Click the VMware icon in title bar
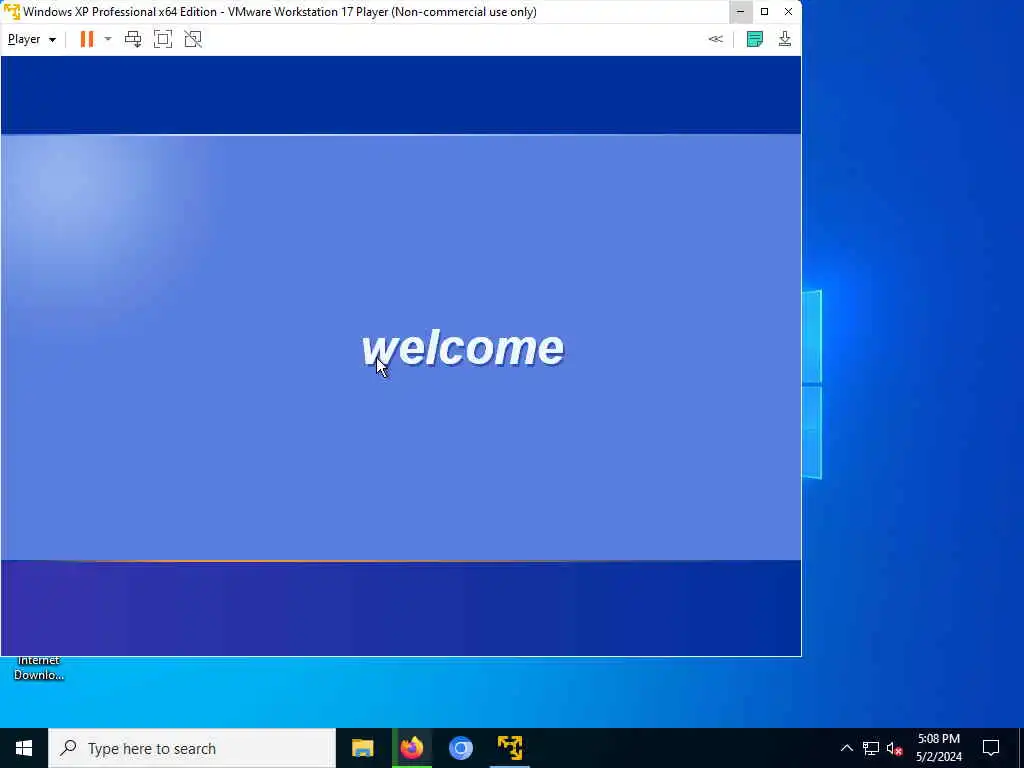This screenshot has width=1024, height=768. (12, 12)
